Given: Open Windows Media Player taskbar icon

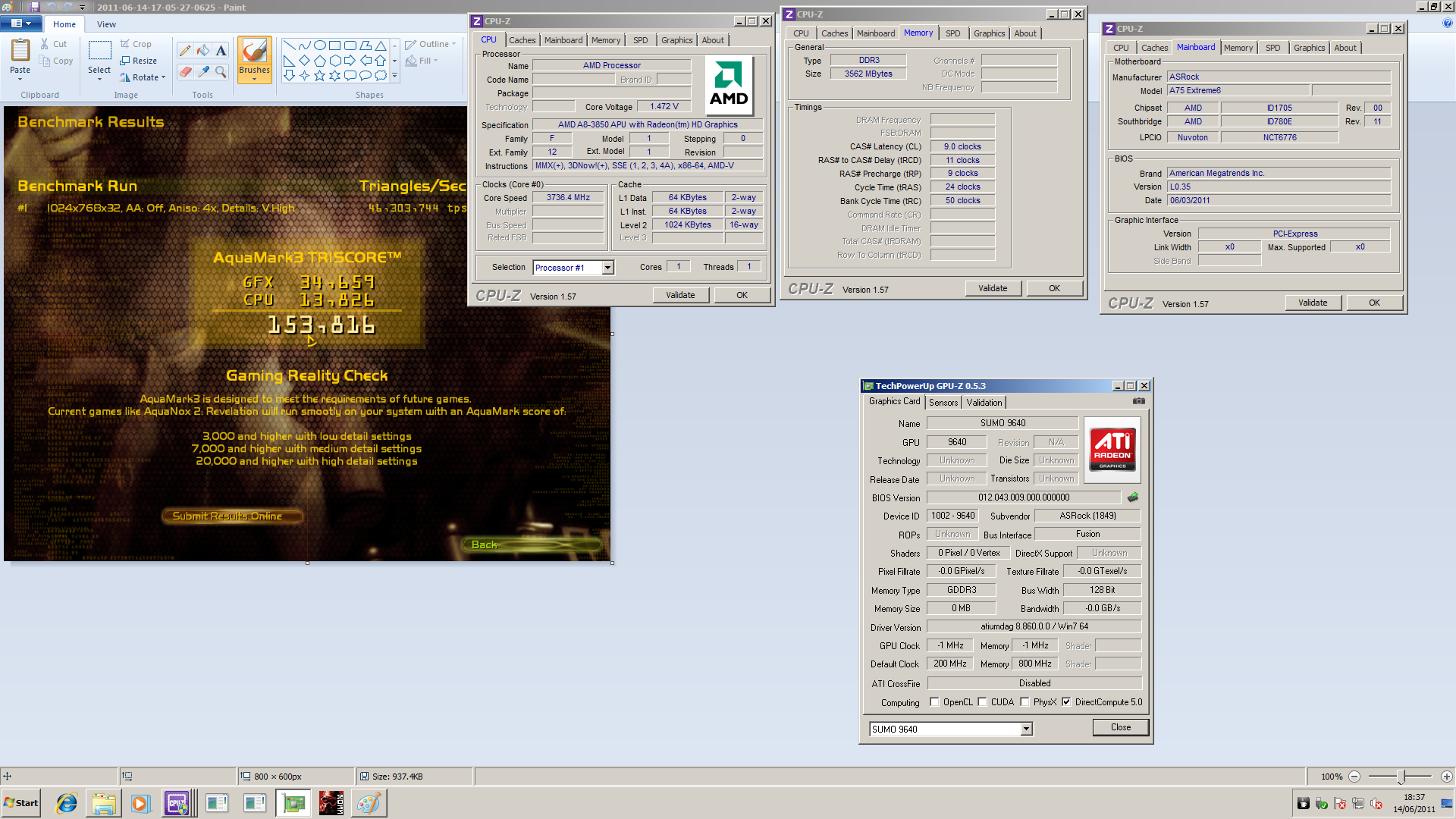Looking at the screenshot, I should (140, 803).
